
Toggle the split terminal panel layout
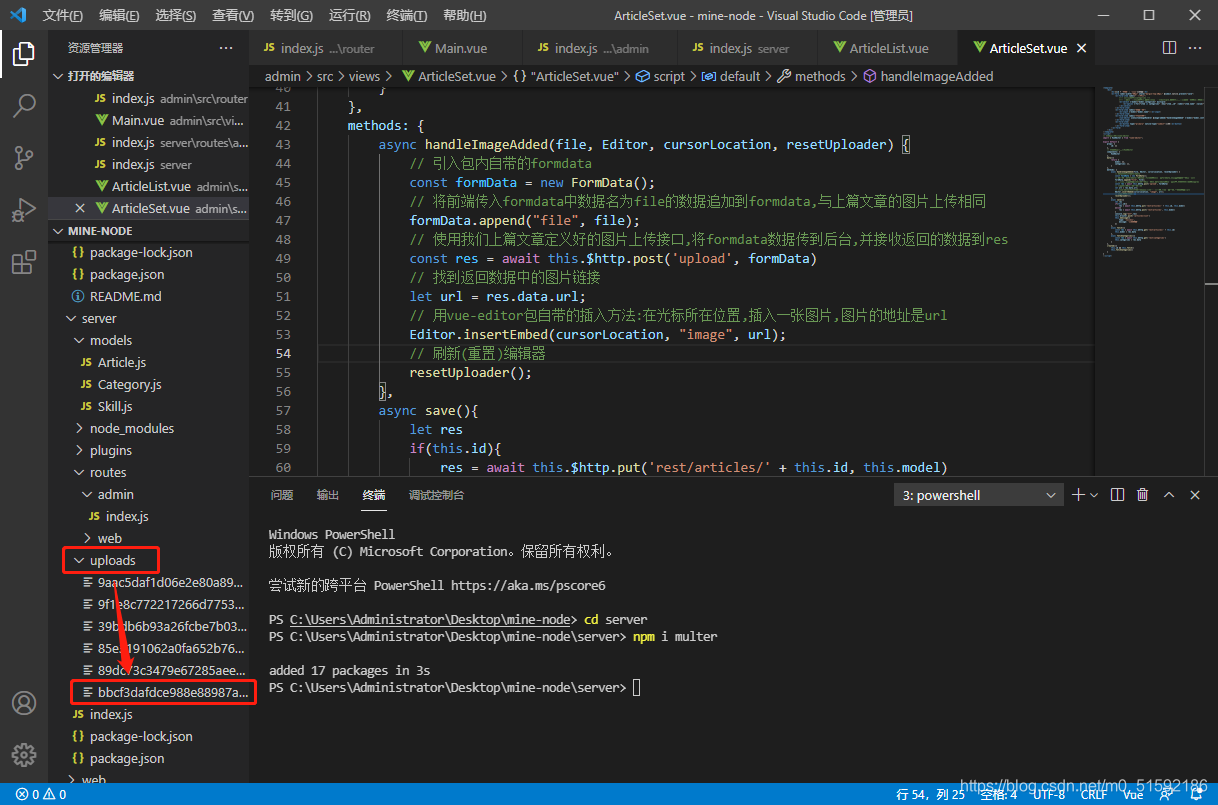[1117, 495]
